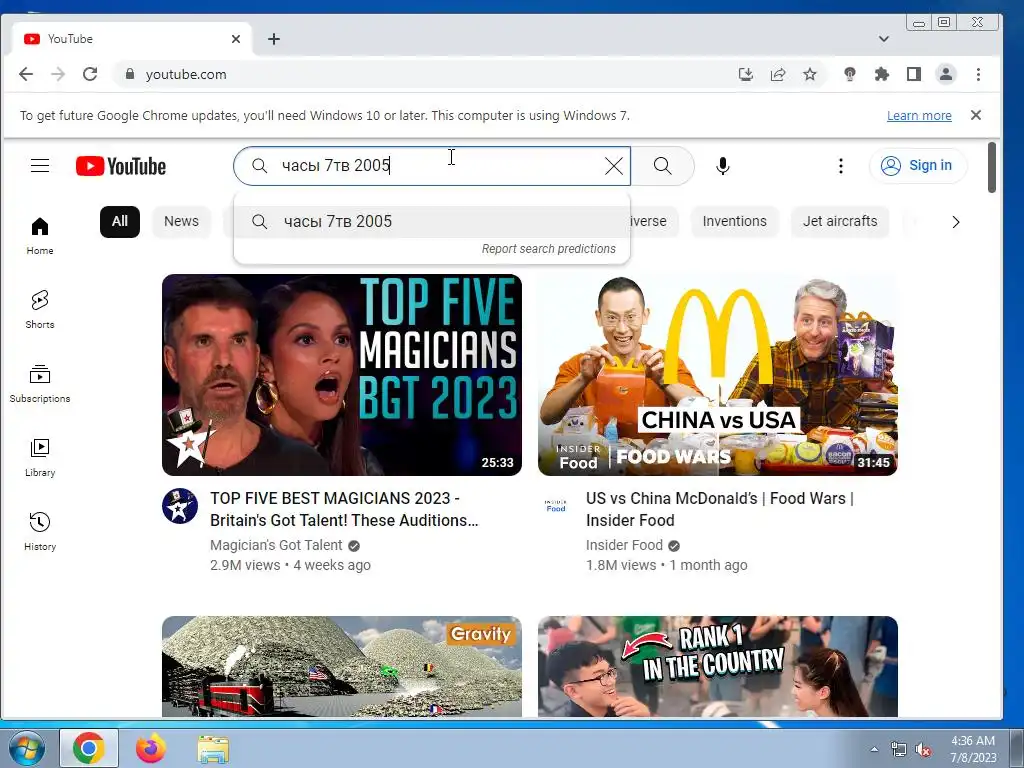Choose the 'часы 7тв 2005' search suggestion
Image resolution: width=1024 pixels, height=768 pixels.
[432, 222]
